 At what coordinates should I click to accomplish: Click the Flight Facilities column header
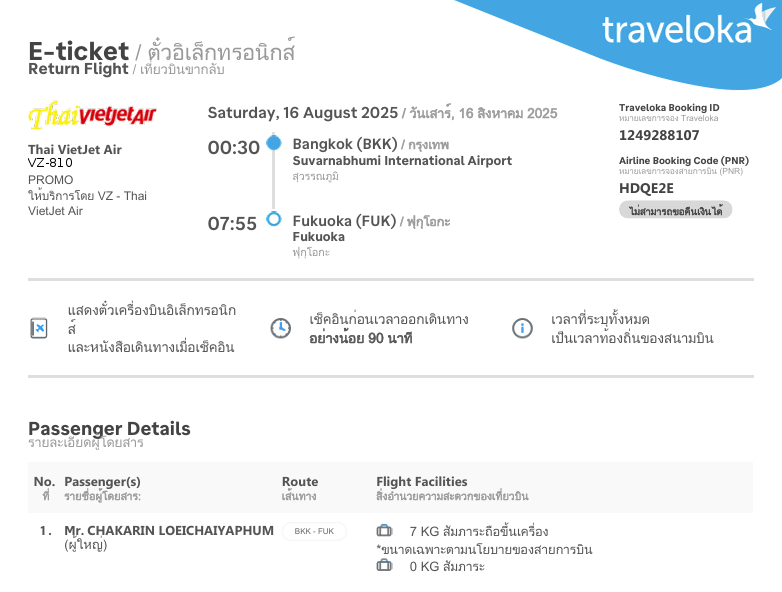click(421, 481)
